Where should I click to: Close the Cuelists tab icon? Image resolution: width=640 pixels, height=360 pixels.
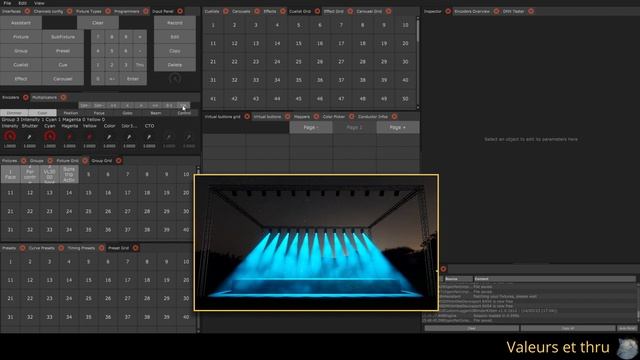pyautogui.click(x=226, y=11)
